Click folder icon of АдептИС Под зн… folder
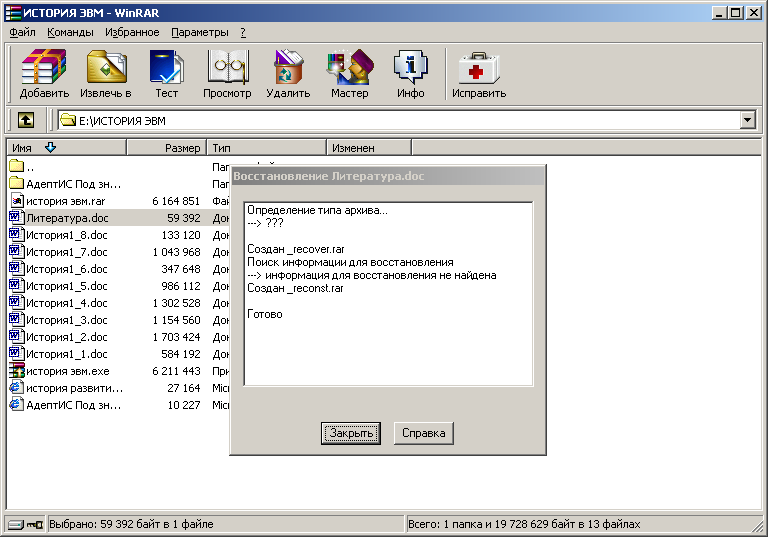The image size is (768, 537). (x=16, y=183)
